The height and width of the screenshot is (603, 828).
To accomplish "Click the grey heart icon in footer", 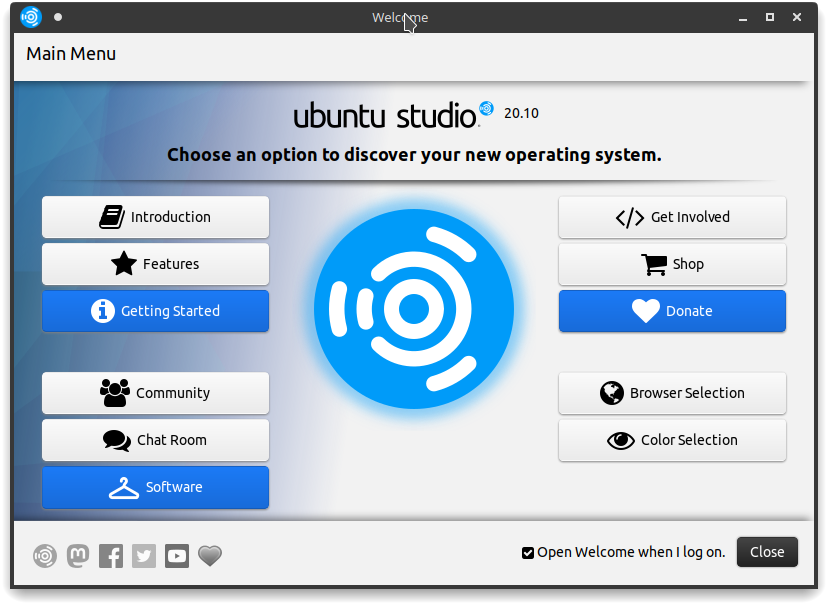I will coord(210,555).
